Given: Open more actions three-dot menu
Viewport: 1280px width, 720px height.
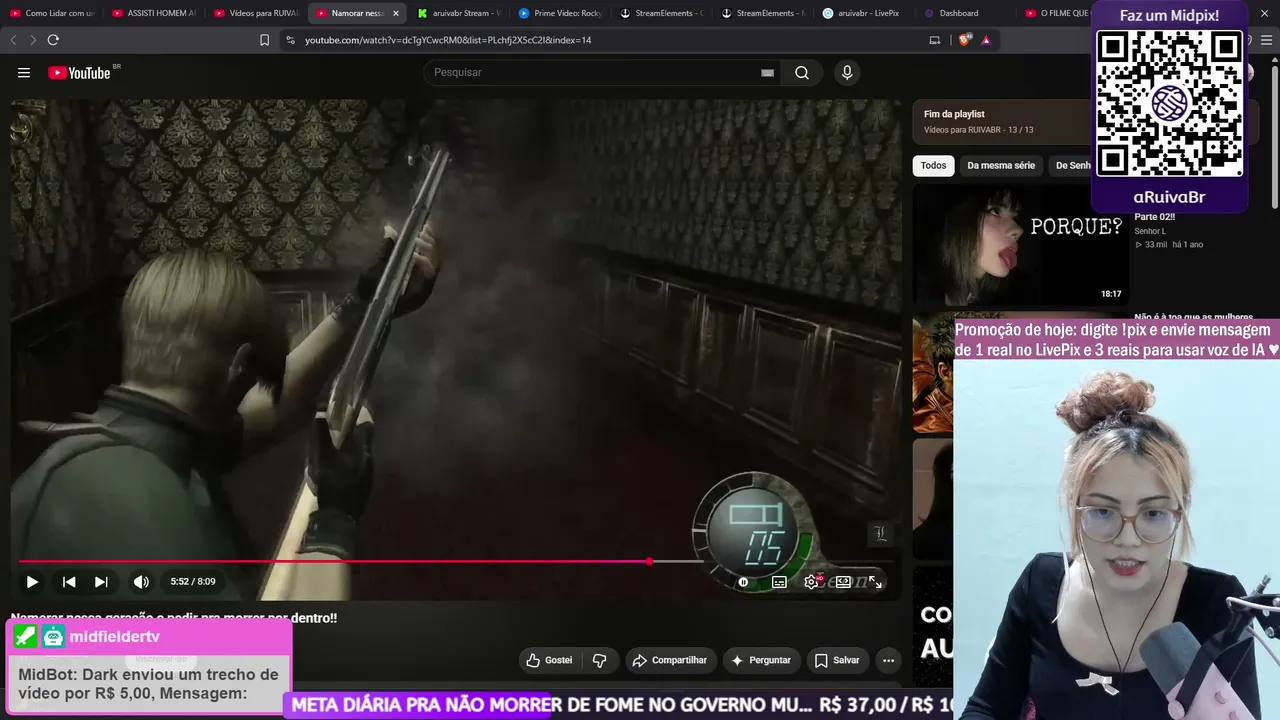Looking at the screenshot, I should pos(888,660).
